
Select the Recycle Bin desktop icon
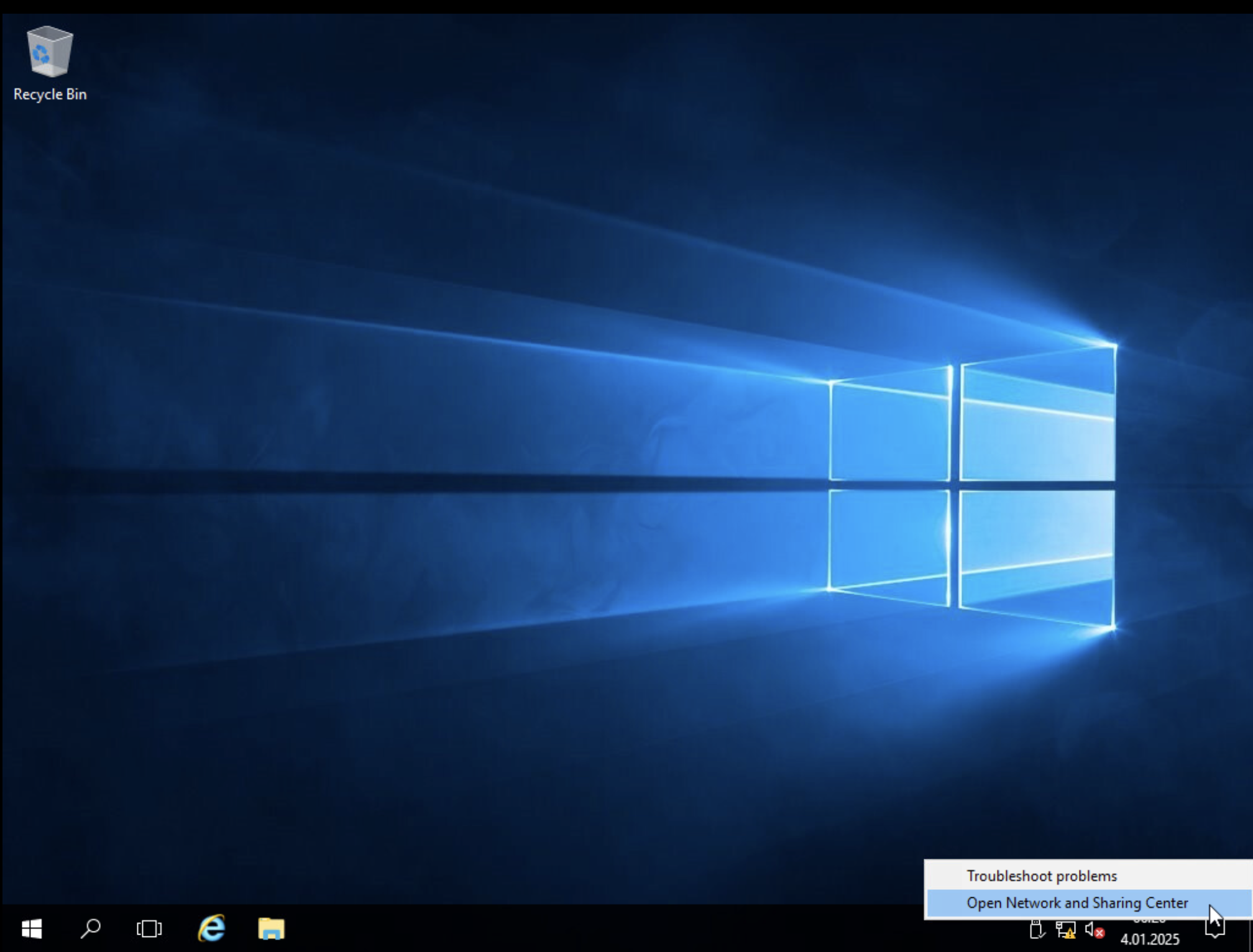pyautogui.click(x=50, y=52)
